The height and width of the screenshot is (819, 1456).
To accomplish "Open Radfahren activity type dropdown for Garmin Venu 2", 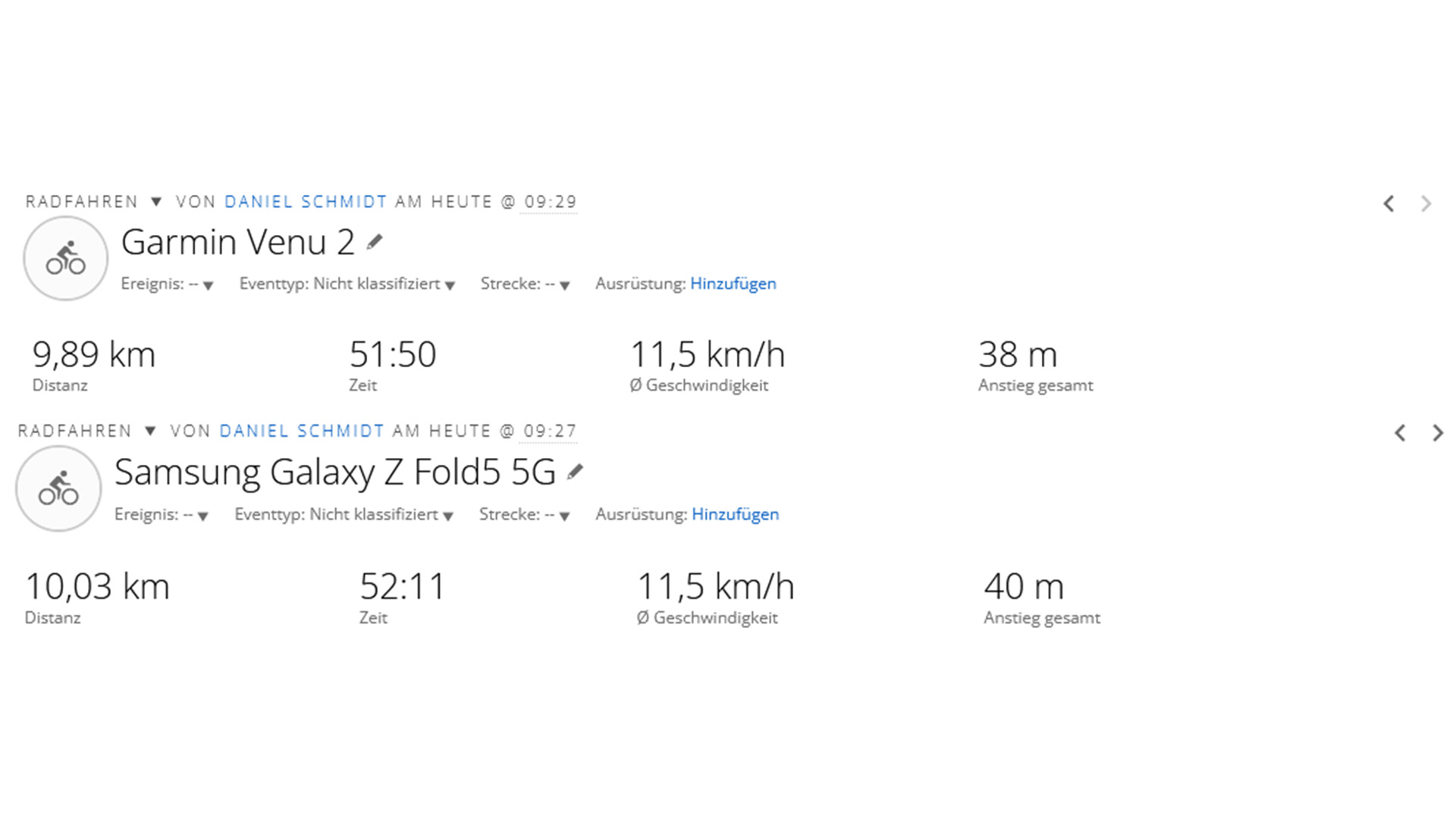I will tap(156, 202).
